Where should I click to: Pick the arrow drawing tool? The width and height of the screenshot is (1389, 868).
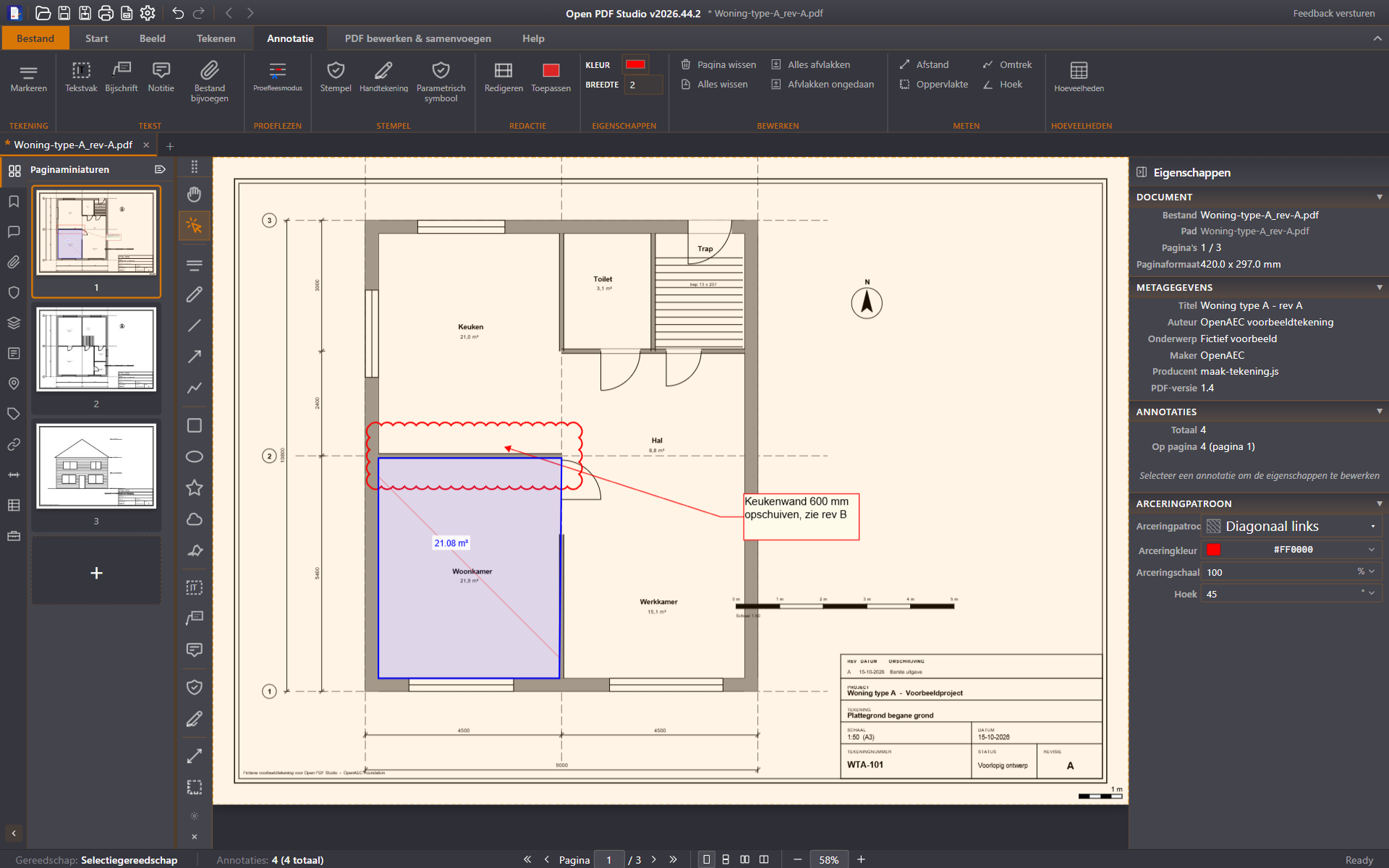pos(194,357)
